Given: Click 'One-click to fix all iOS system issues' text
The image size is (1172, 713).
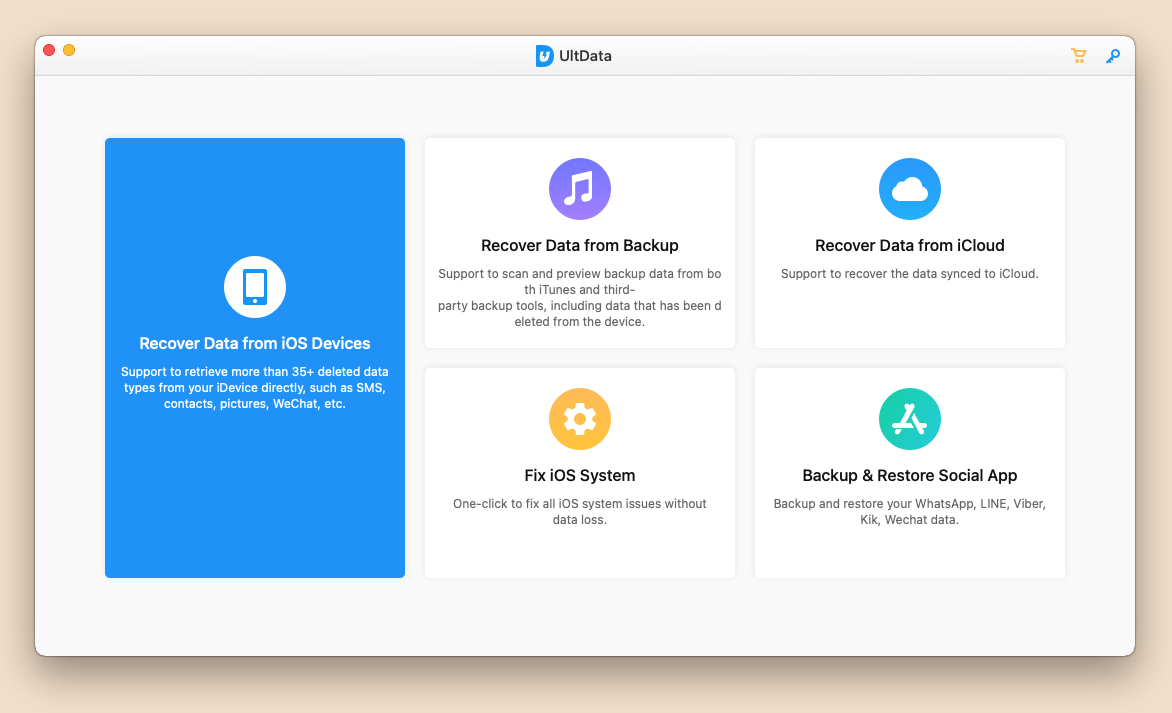Looking at the screenshot, I should [580, 512].
